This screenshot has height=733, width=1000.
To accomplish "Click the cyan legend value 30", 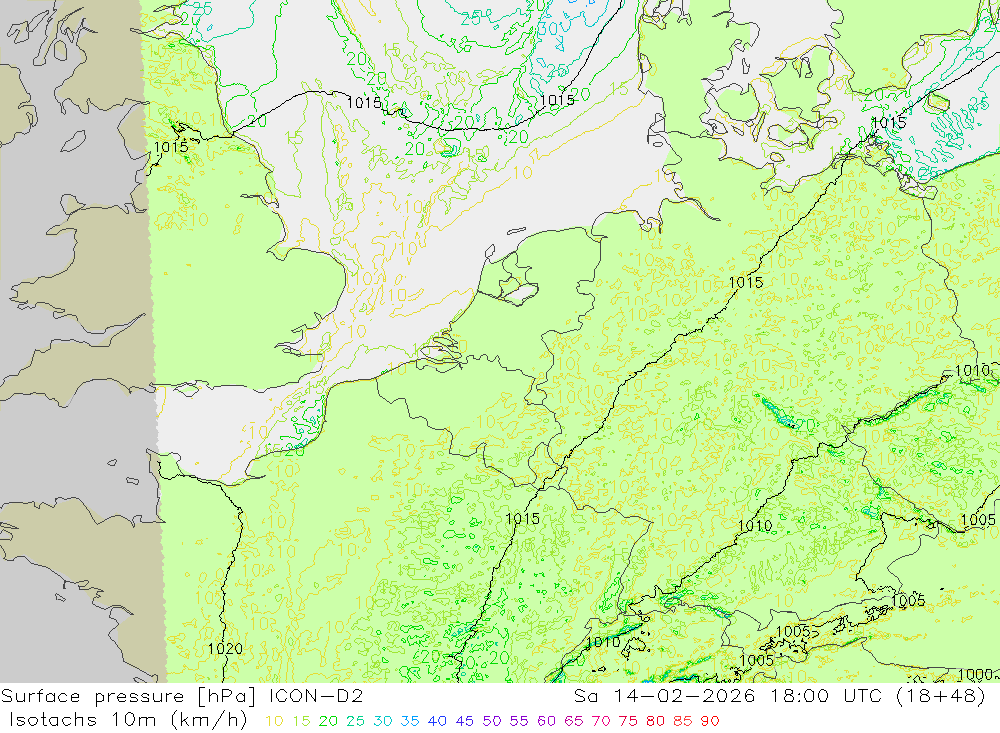I will [383, 722].
